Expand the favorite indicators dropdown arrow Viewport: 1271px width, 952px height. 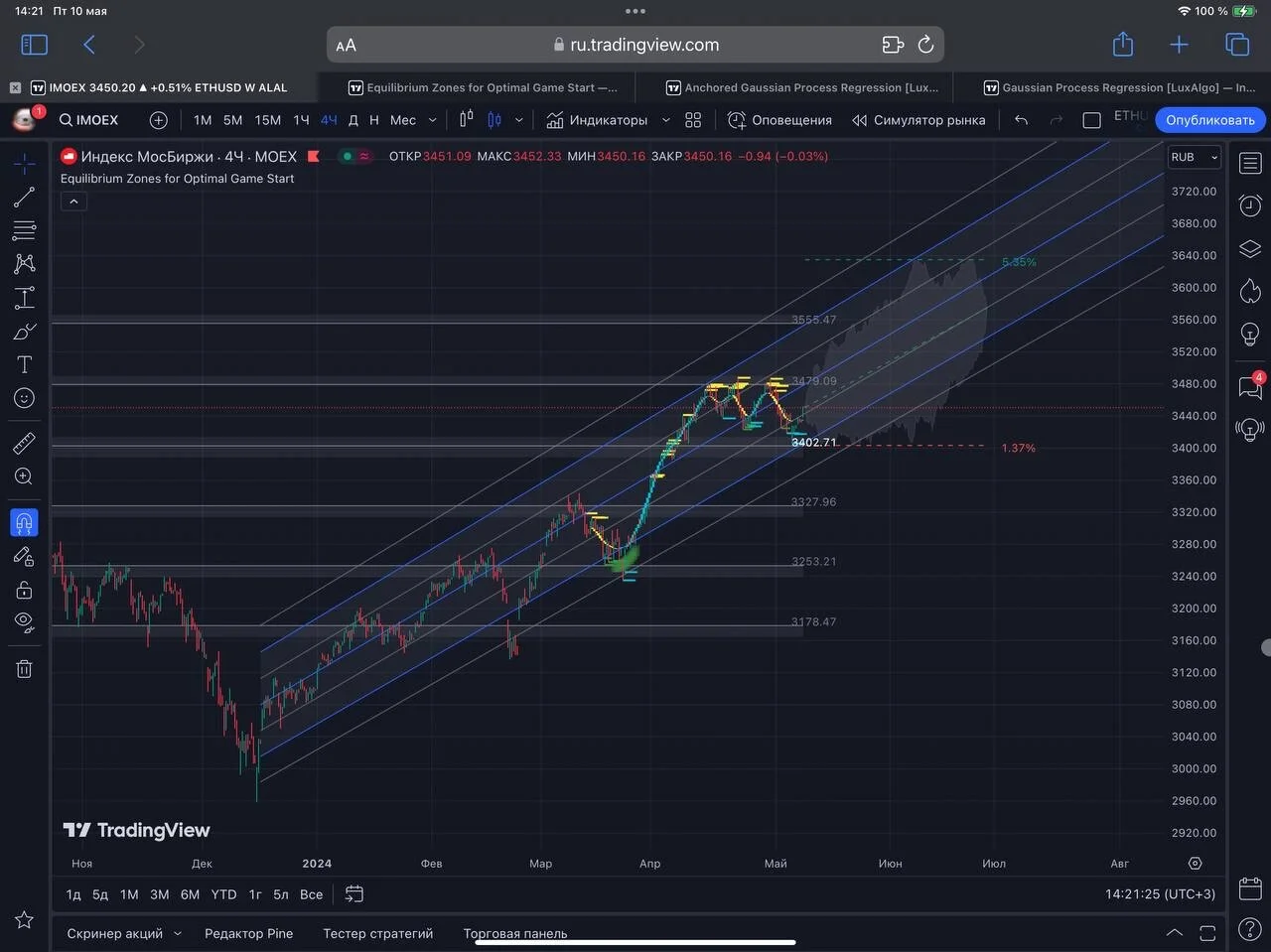pos(665,120)
